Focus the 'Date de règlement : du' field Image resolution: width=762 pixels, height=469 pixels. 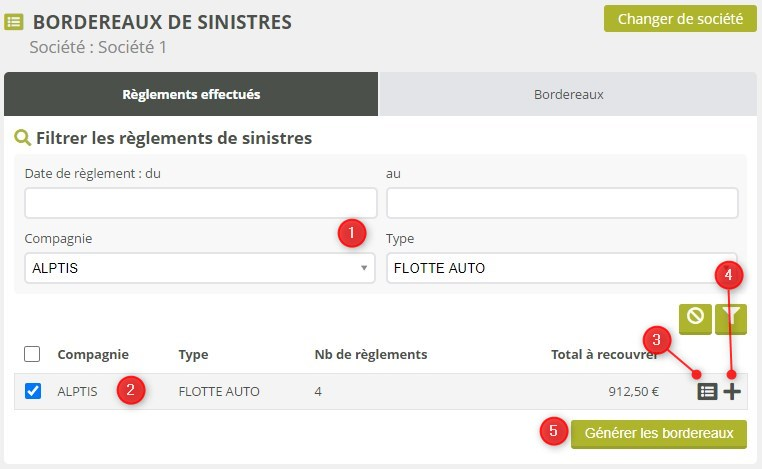(x=200, y=203)
